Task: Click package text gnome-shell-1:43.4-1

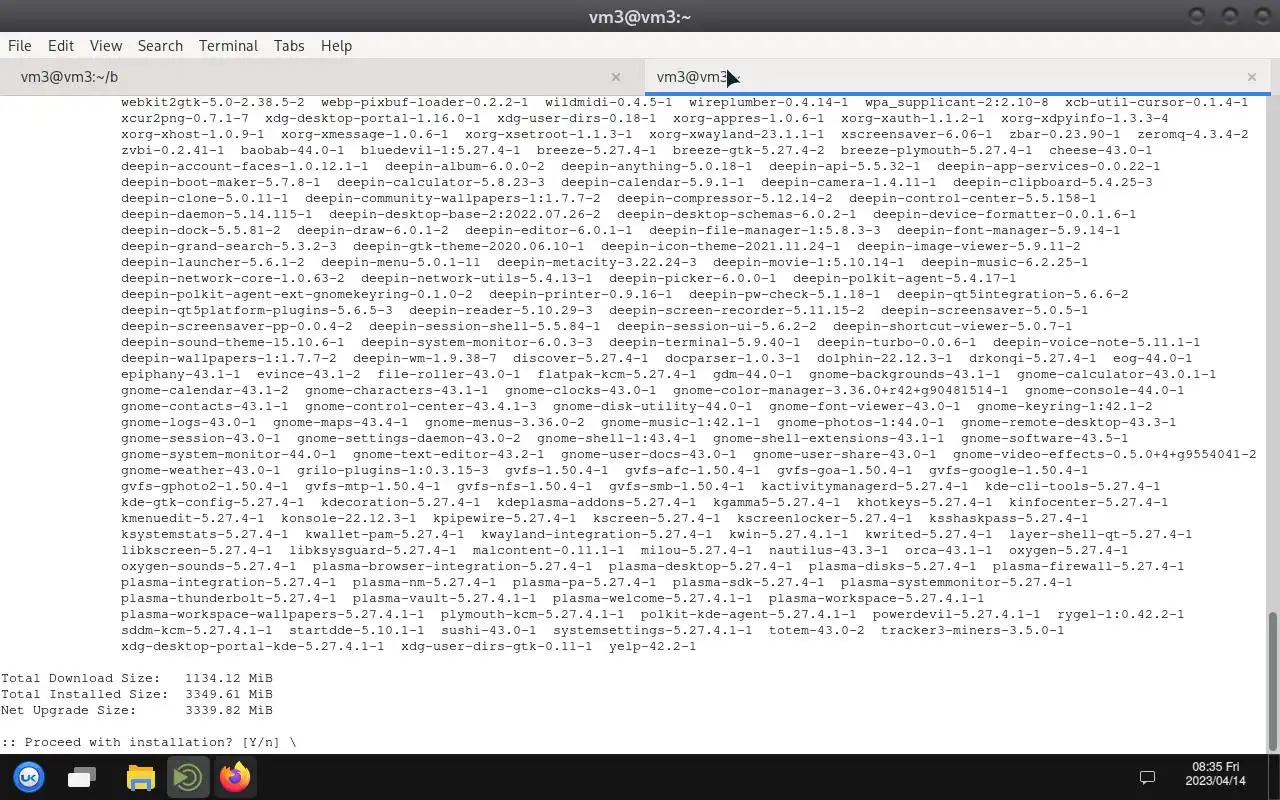Action: [x=616, y=438]
